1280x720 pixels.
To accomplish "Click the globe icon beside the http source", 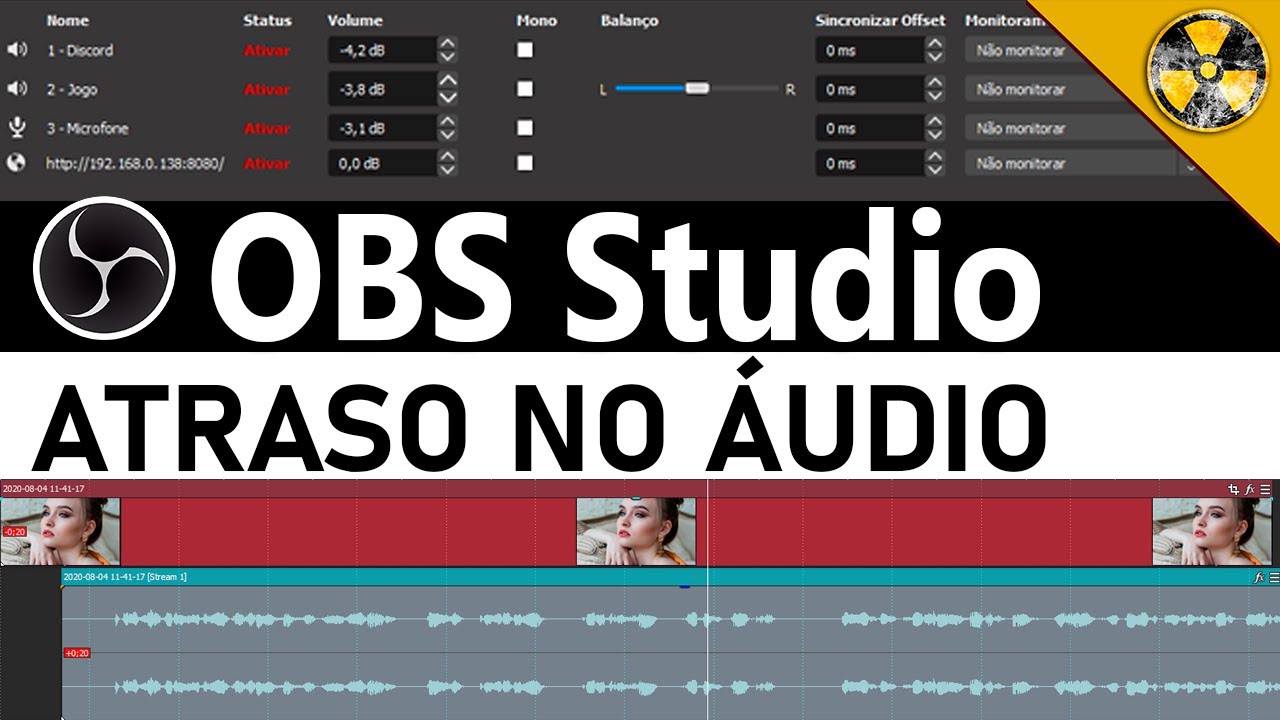I will pos(16,163).
